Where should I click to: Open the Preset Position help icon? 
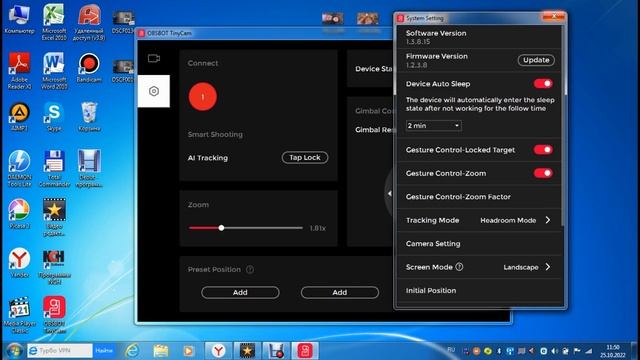point(250,269)
